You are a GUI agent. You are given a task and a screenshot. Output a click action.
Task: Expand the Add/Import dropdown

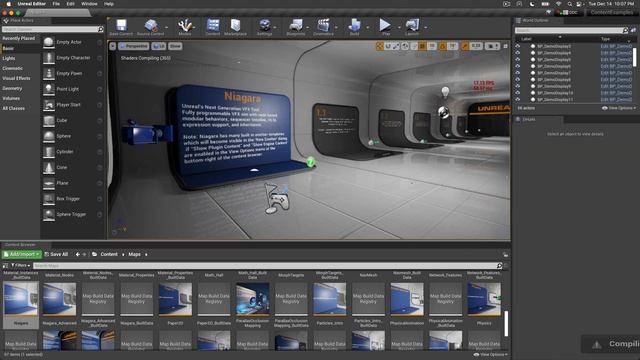point(22,254)
